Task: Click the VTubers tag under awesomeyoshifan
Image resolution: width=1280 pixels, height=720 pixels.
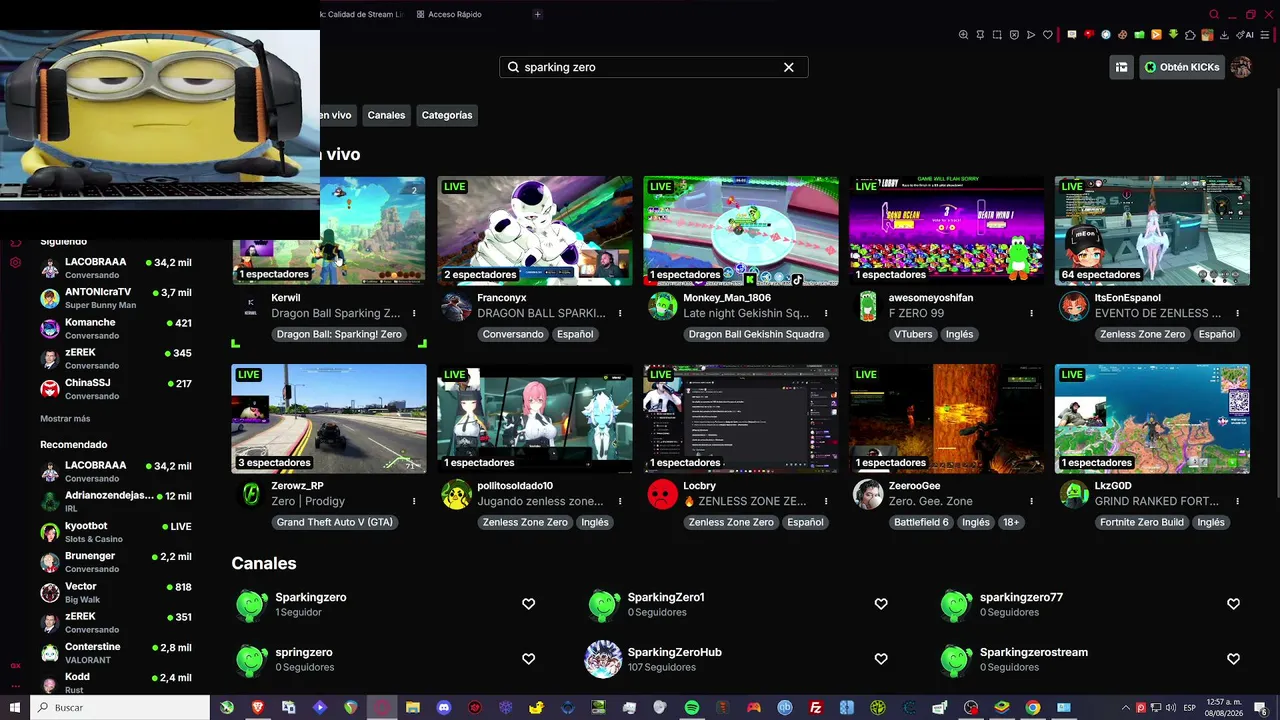Action: 913,335
